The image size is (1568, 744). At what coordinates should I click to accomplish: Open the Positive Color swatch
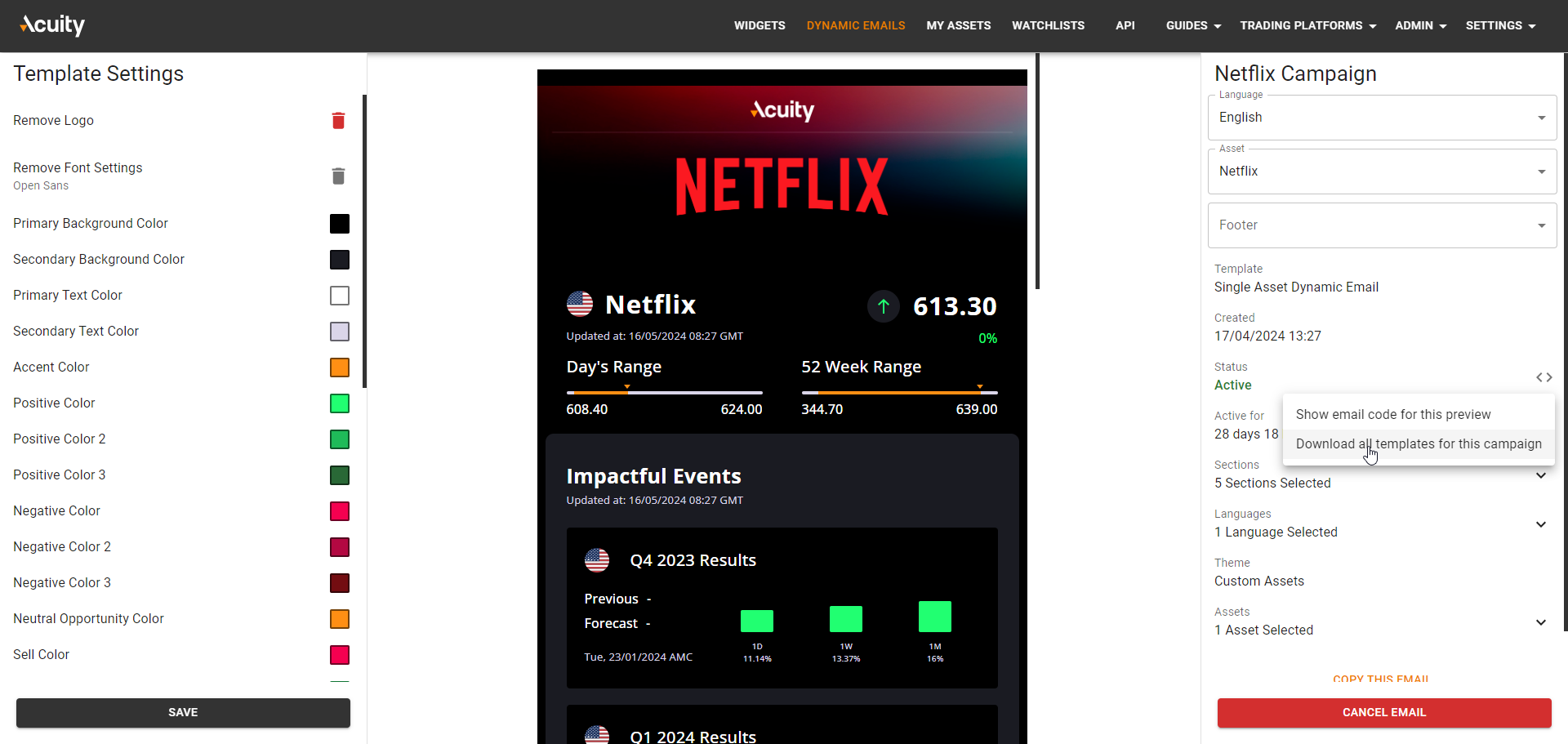tap(340, 403)
